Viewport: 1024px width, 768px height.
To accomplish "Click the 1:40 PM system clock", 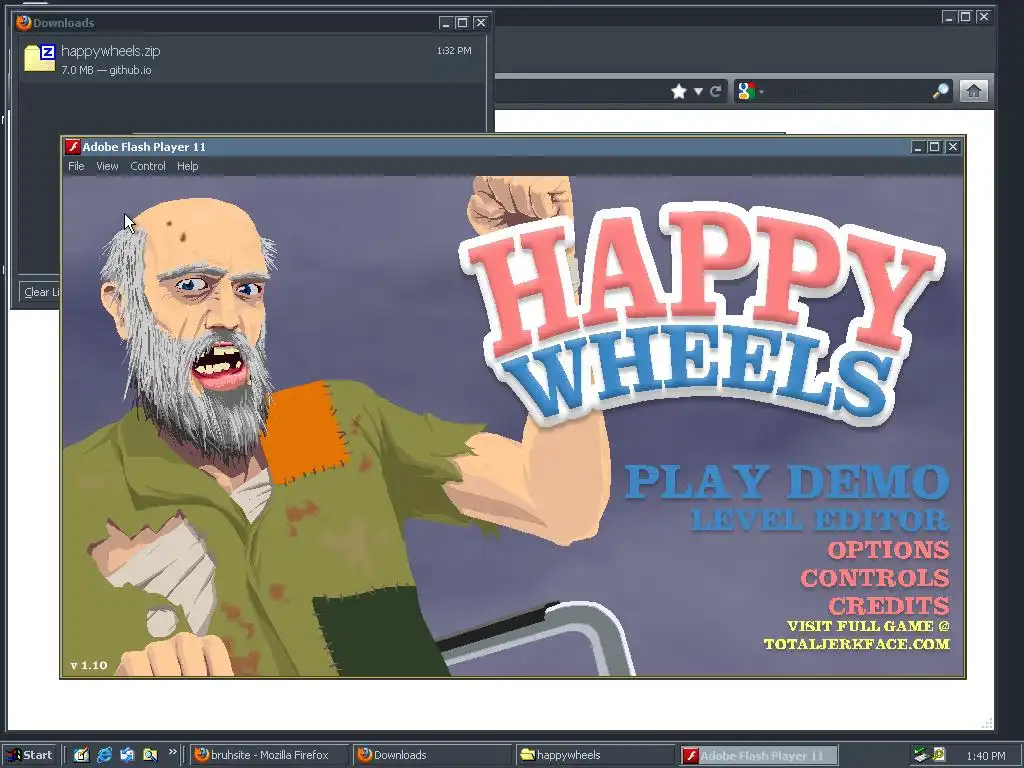I will (x=985, y=756).
